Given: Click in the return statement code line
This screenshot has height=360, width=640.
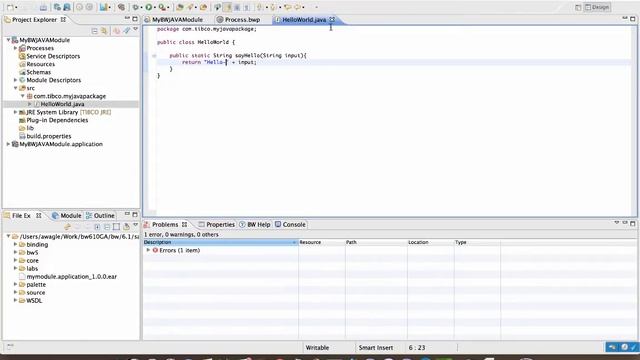Looking at the screenshot, I should pos(219,62).
